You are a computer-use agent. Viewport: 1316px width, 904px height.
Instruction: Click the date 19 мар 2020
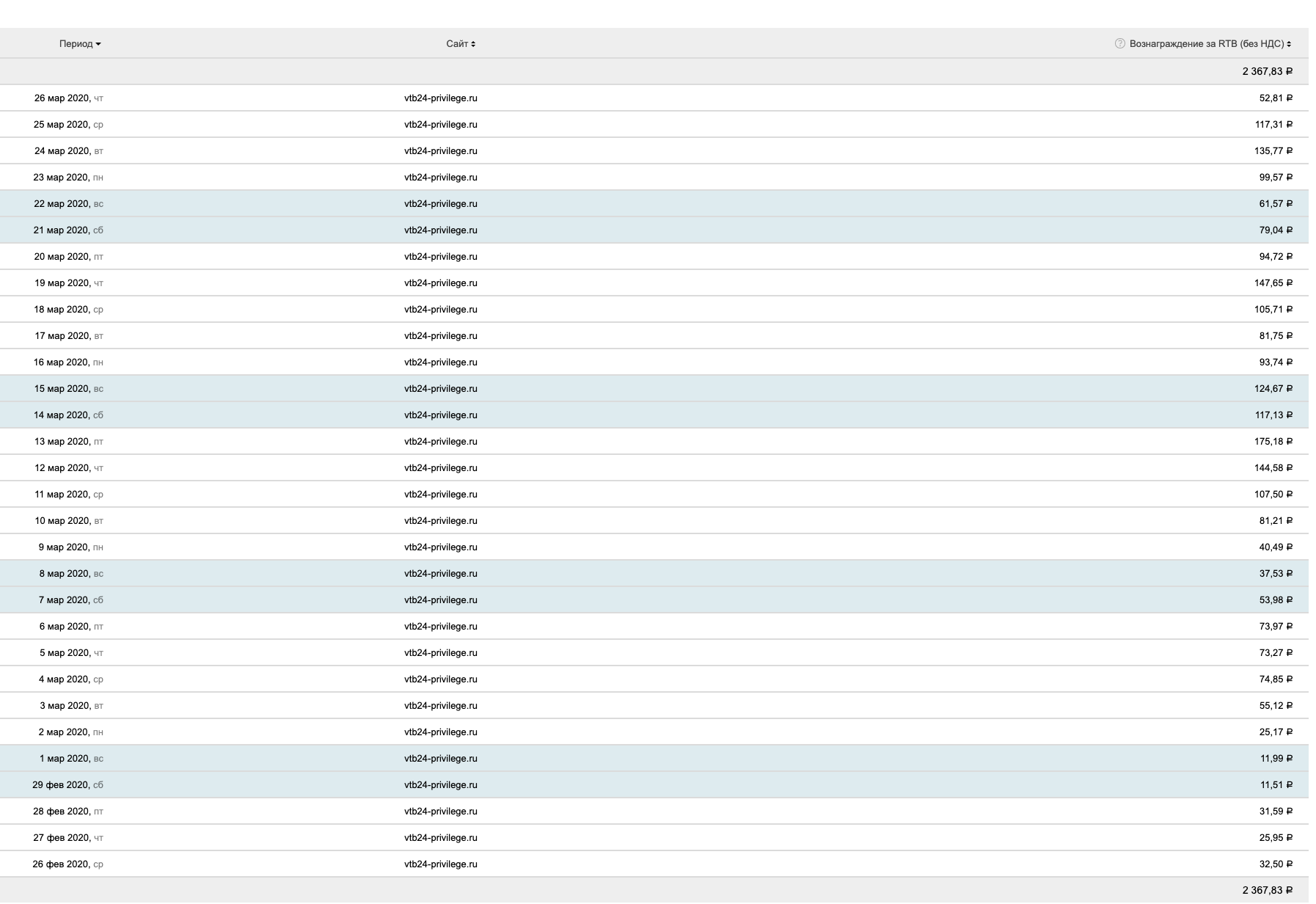click(x=62, y=283)
